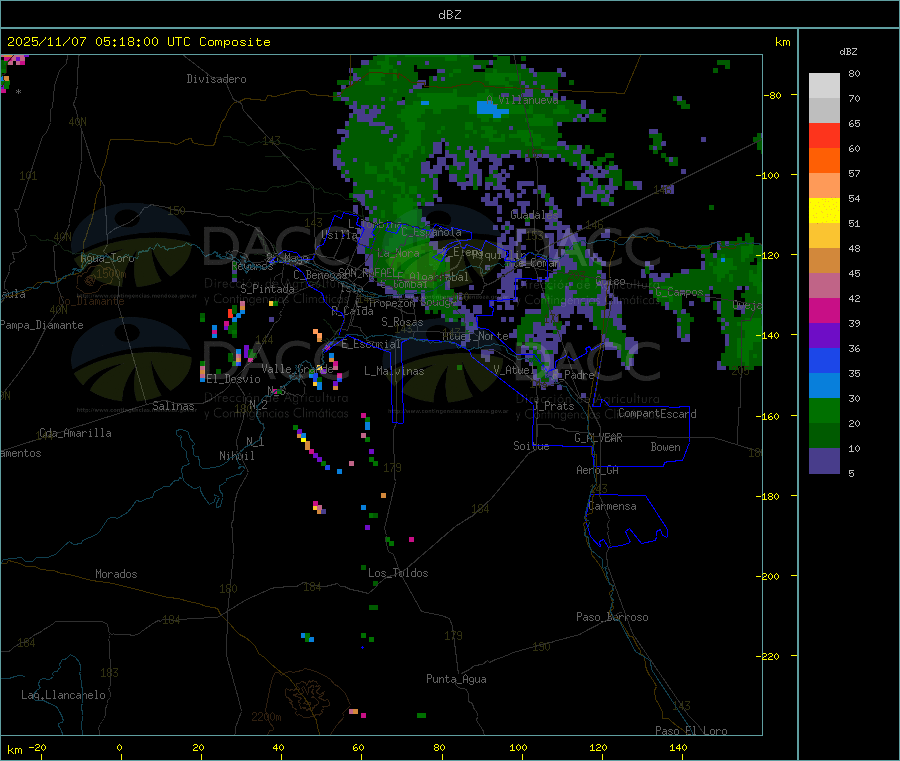Image resolution: width=900 pixels, height=761 pixels.
Task: Click the Cda_Amarilla label
Action: click(75, 433)
